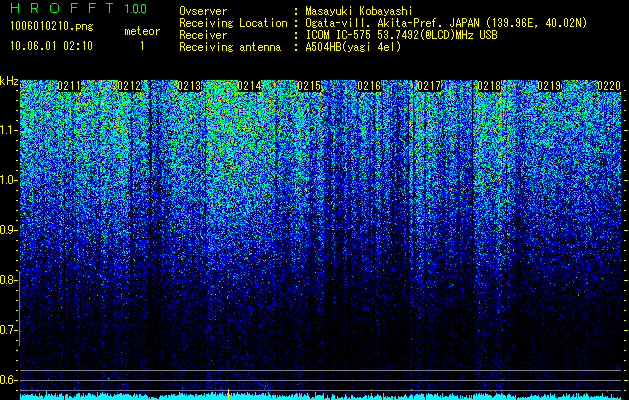Click the 0218 time marker
The width and height of the screenshot is (629, 400).
(x=489, y=86)
